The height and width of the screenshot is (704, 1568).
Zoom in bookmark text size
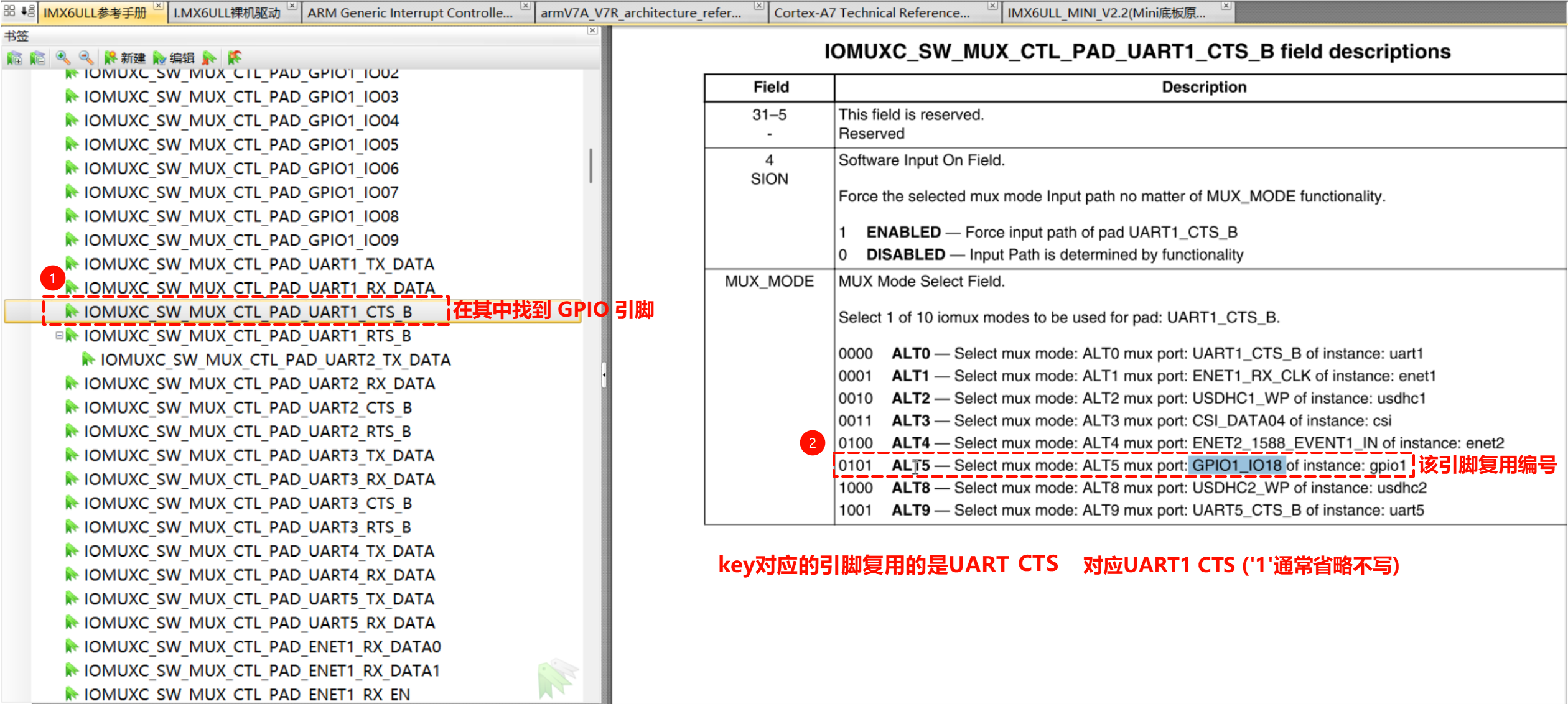point(62,58)
